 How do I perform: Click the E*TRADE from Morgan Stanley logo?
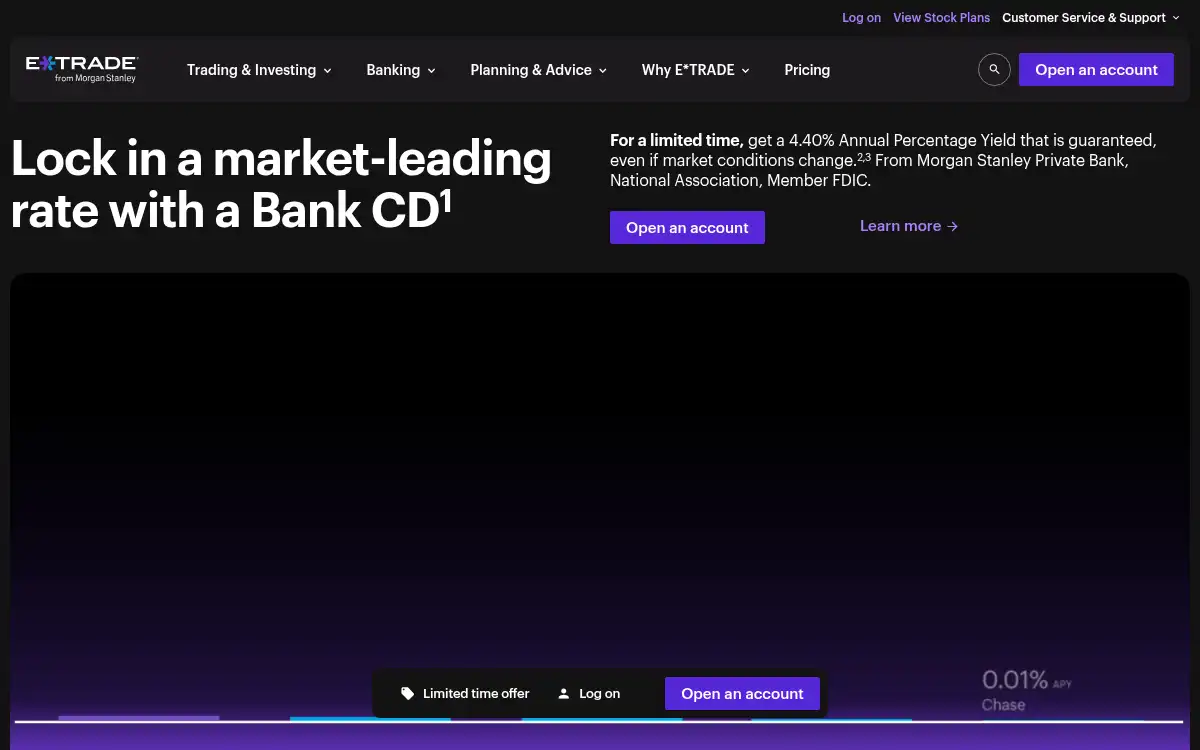click(81, 69)
